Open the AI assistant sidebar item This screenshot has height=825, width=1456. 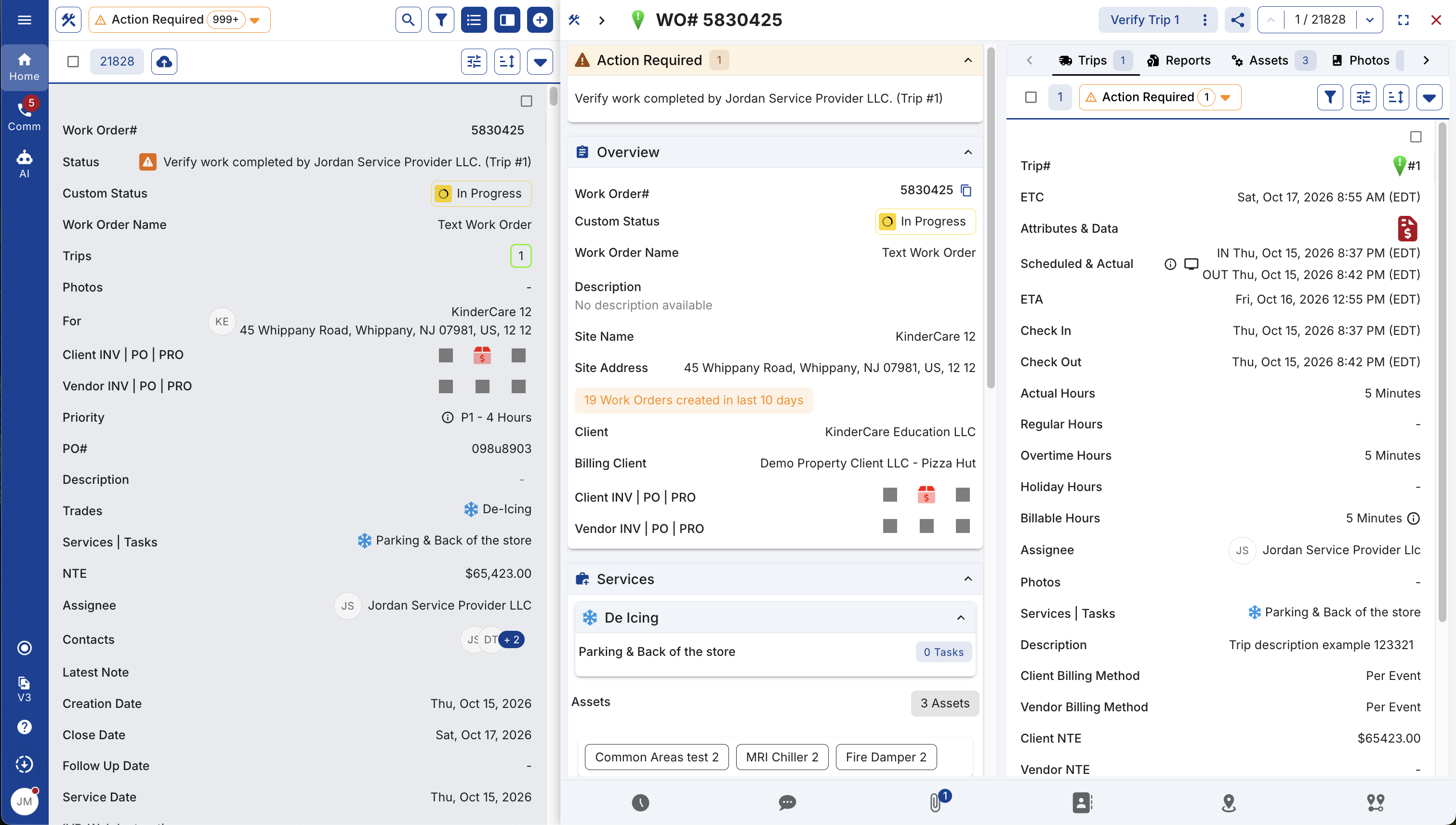(x=25, y=164)
